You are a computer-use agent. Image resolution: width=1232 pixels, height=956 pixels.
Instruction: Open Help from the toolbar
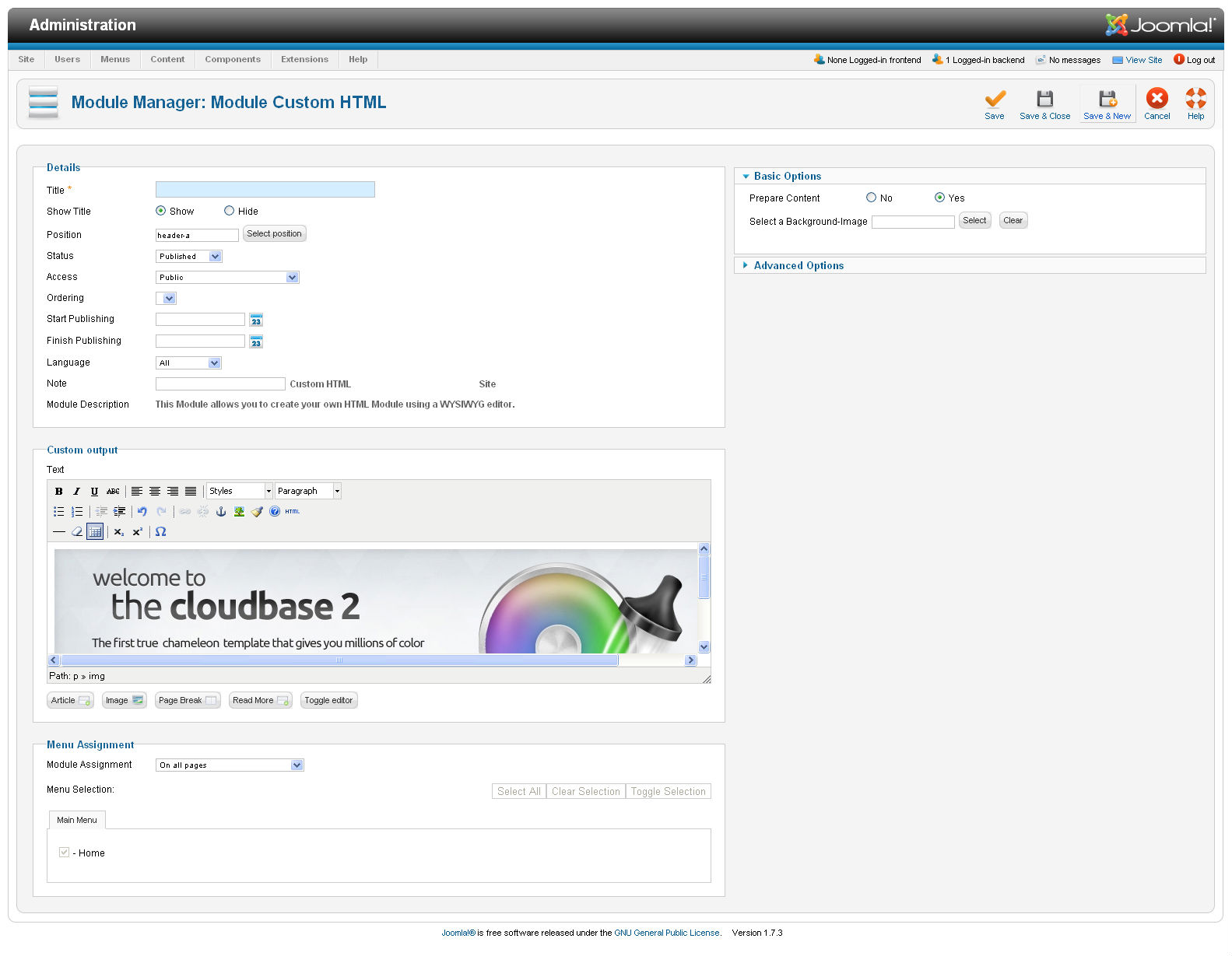click(x=1196, y=105)
